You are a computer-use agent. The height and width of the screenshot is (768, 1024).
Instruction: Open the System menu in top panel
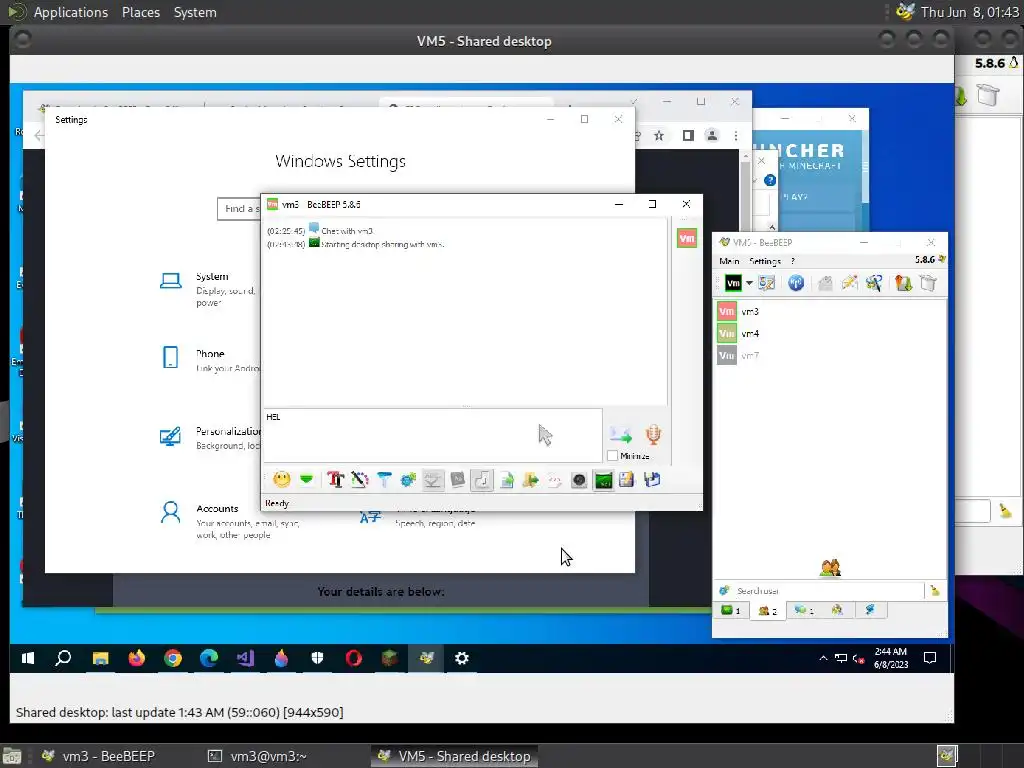click(195, 12)
